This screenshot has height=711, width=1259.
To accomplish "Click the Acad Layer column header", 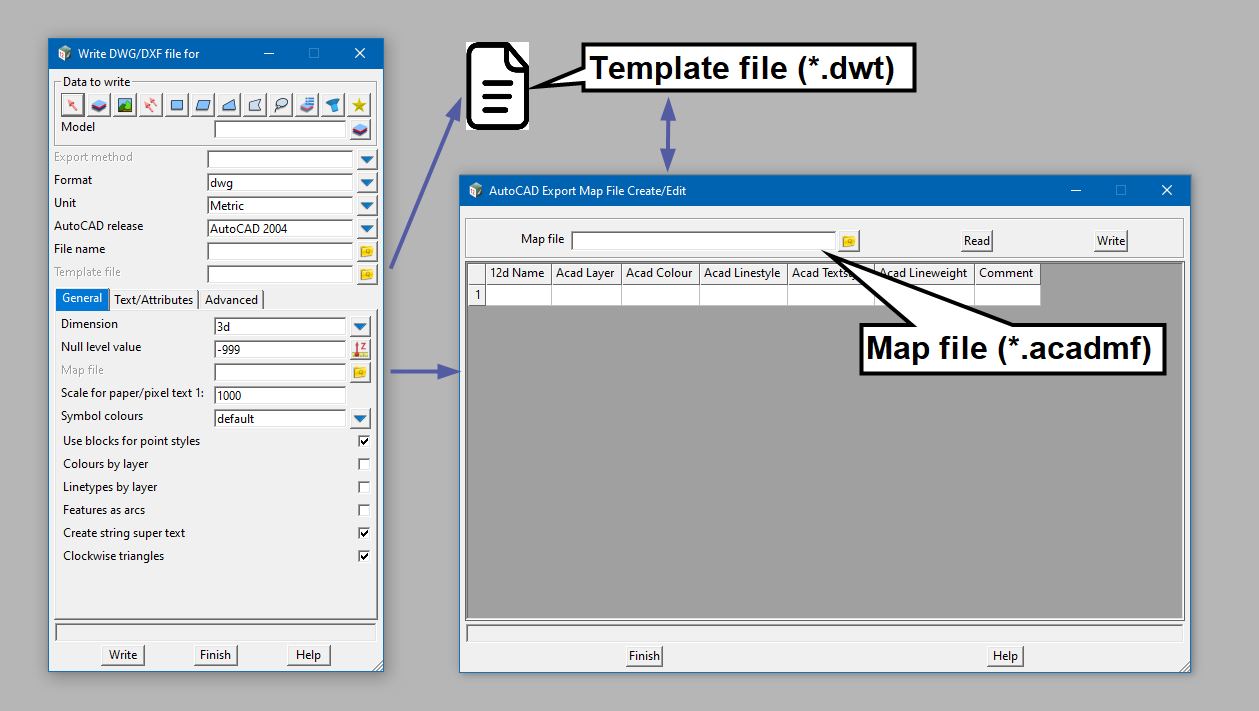I will (x=586, y=274).
